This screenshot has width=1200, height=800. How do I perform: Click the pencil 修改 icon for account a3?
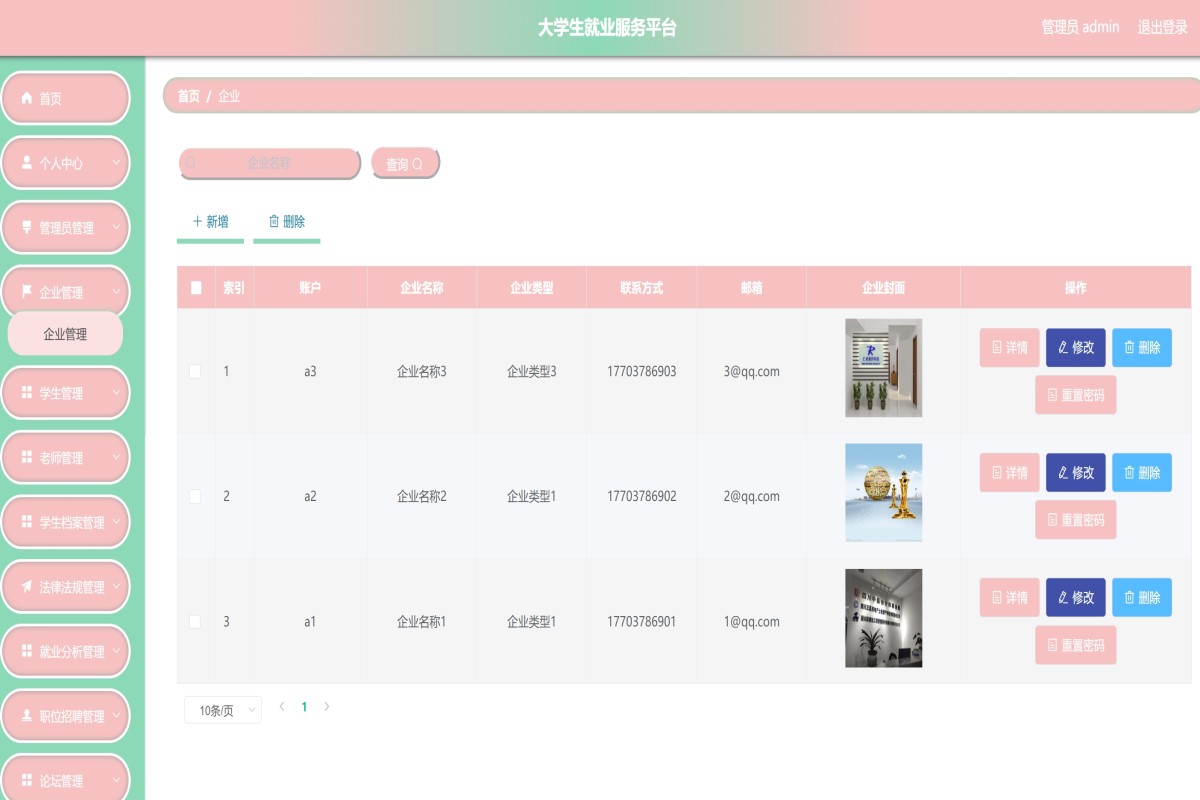(1064, 348)
